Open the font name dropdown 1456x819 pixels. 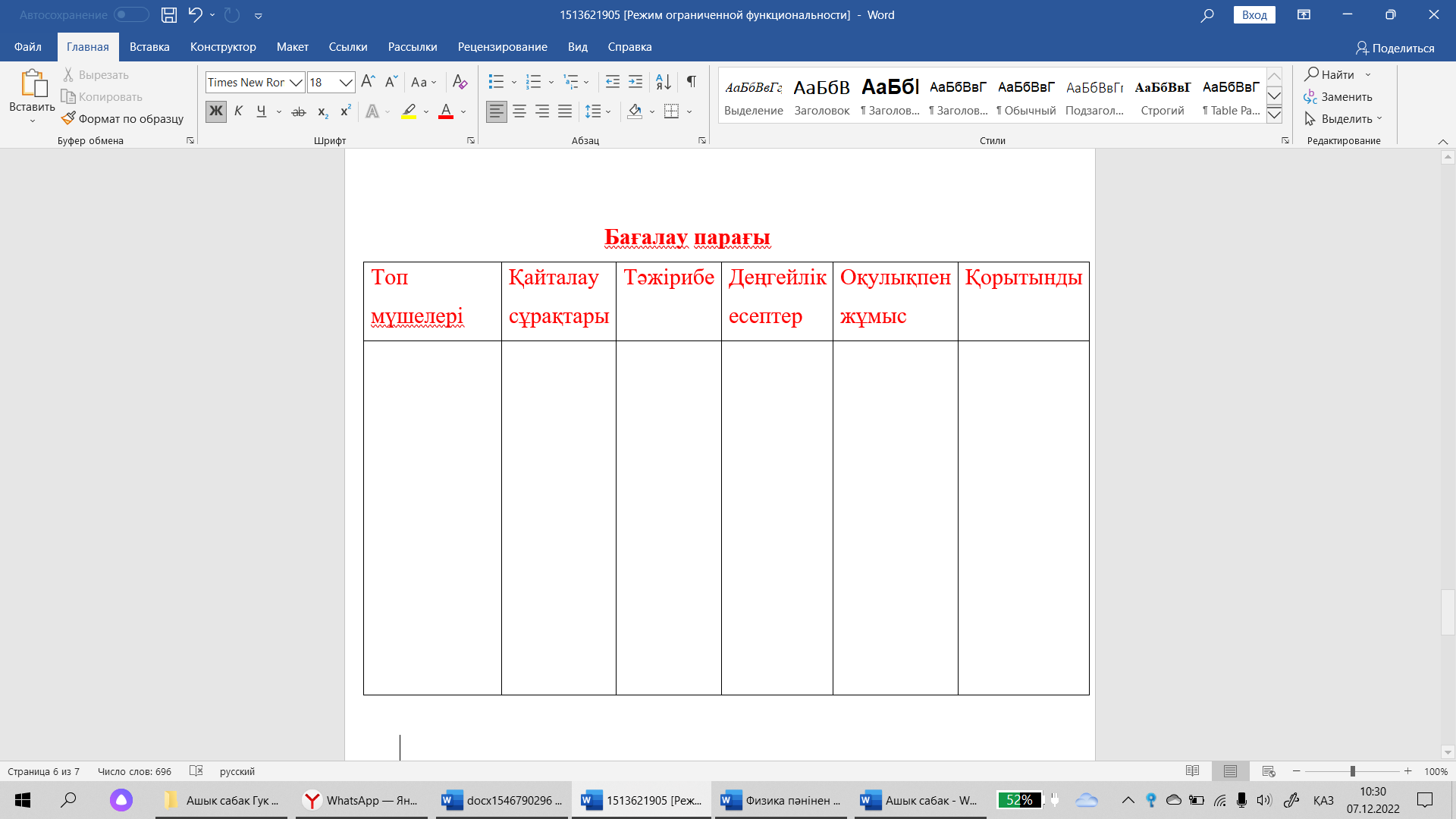coord(297,82)
